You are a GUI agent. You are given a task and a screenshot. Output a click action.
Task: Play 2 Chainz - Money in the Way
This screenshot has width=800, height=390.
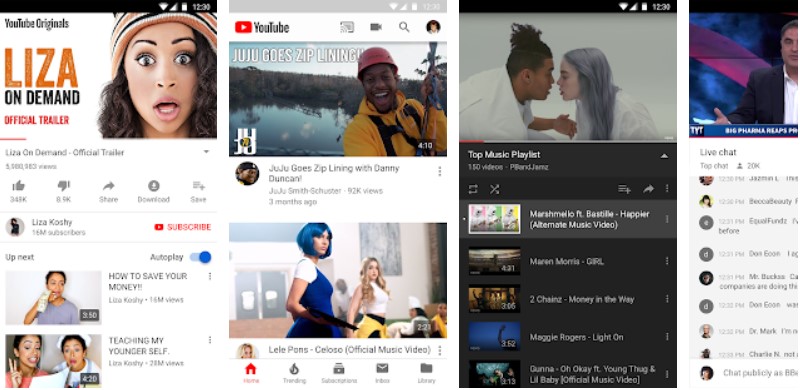[x=568, y=299]
